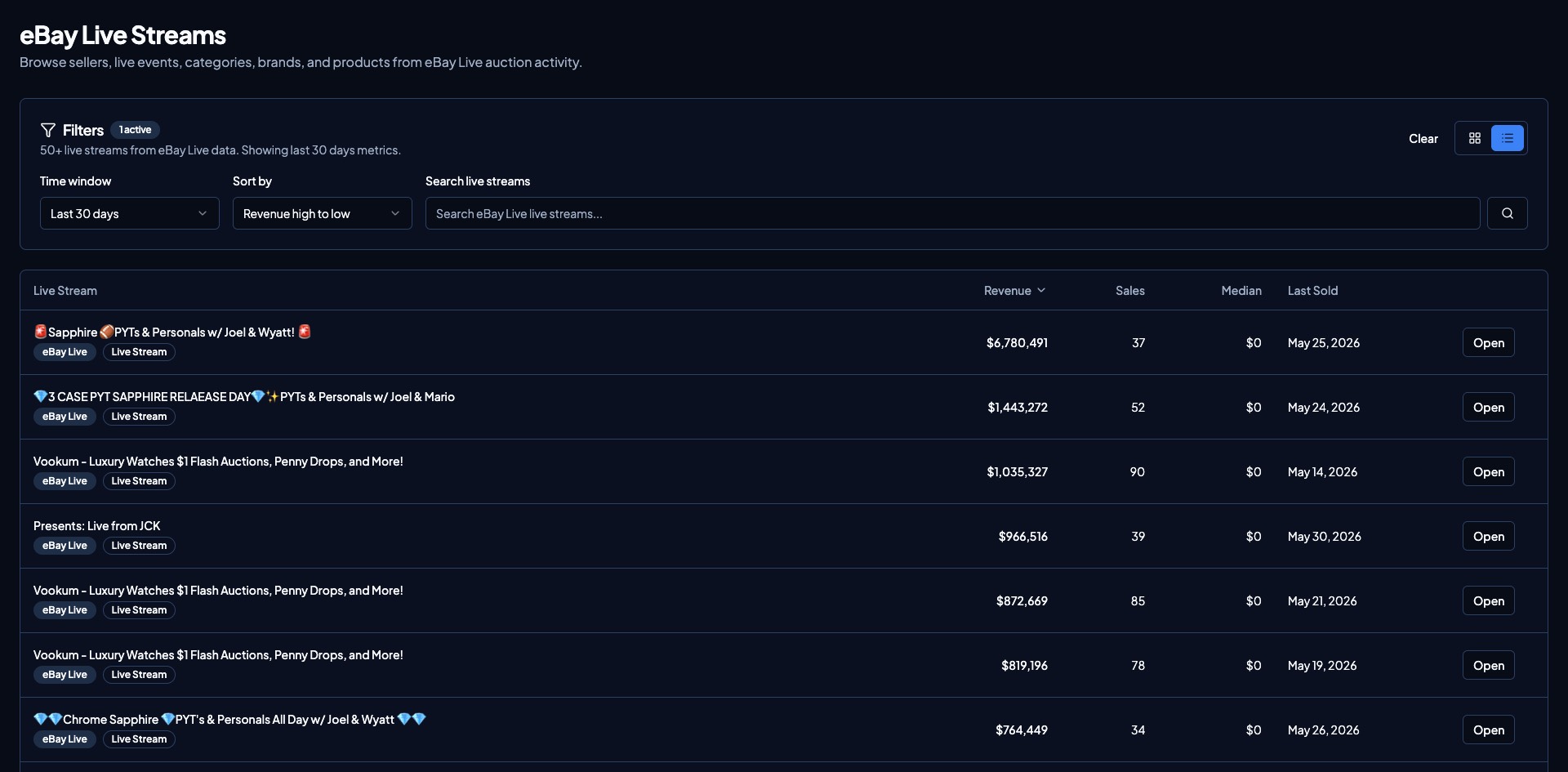Click the May 25, 2026 date
The image size is (1568, 772).
[1324, 343]
